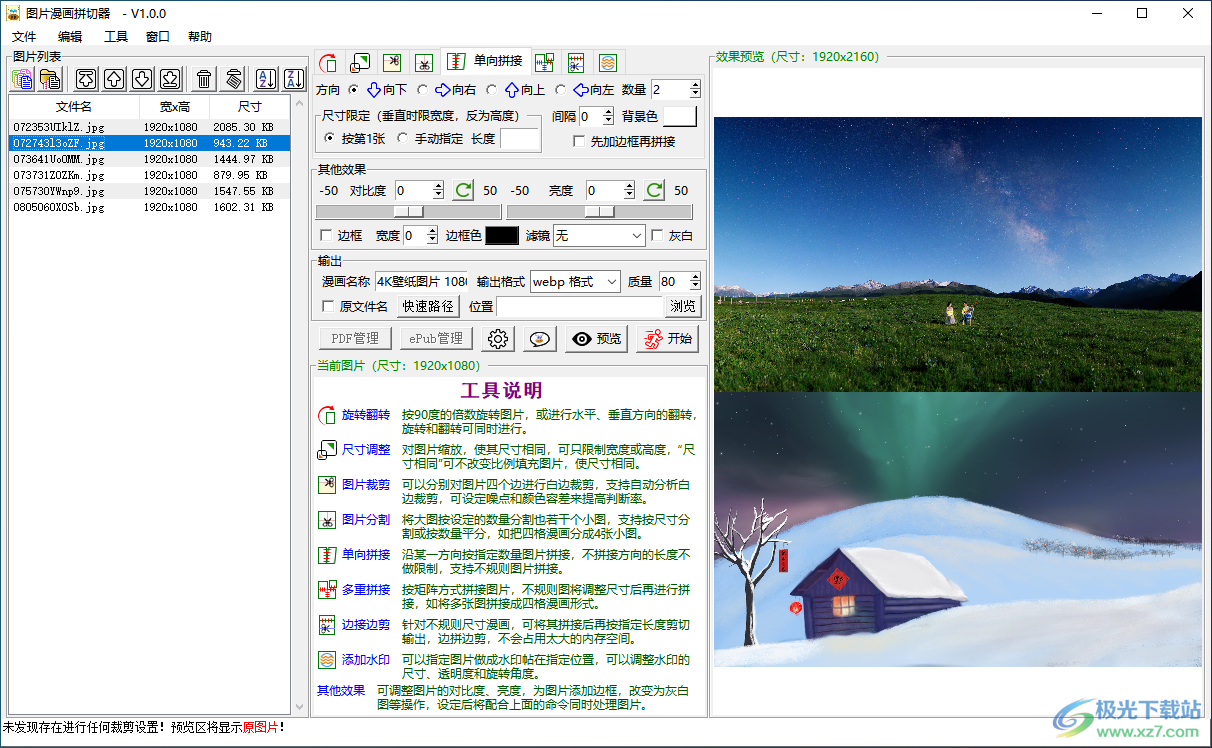
Task: Click the move-up arrow icon in image list
Action: pos(112,79)
